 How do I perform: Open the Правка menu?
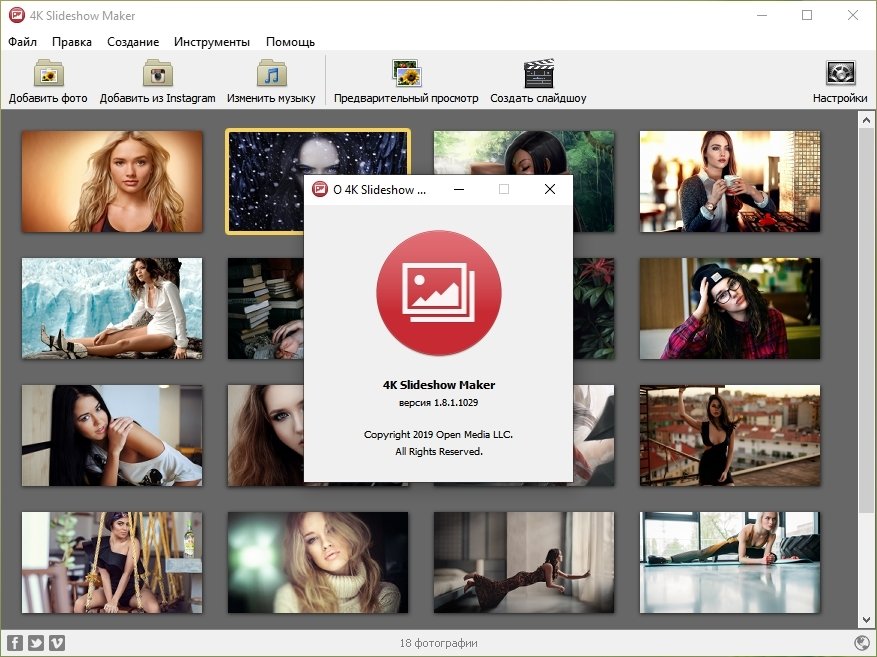click(72, 42)
